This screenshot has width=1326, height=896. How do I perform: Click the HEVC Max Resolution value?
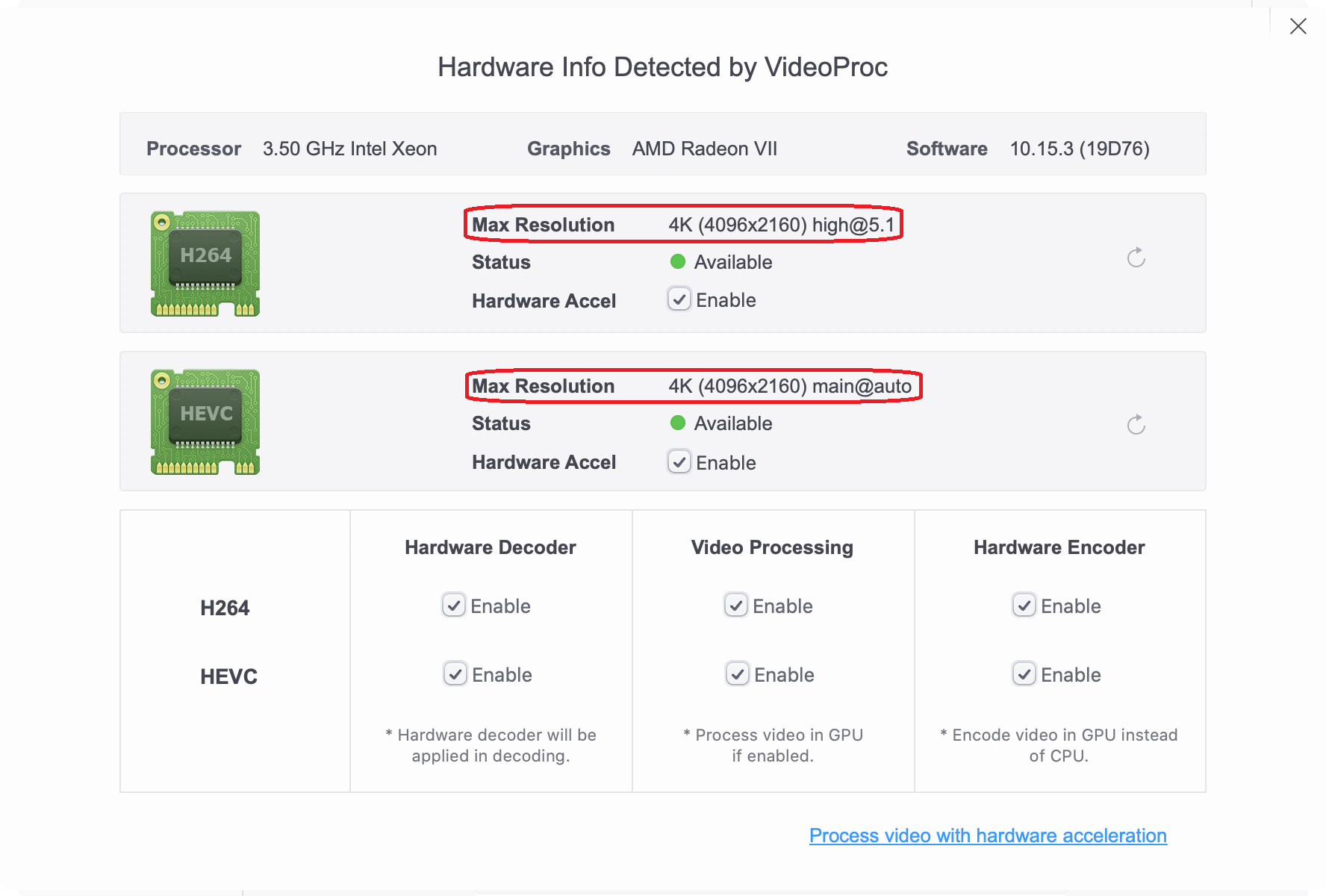790,386
